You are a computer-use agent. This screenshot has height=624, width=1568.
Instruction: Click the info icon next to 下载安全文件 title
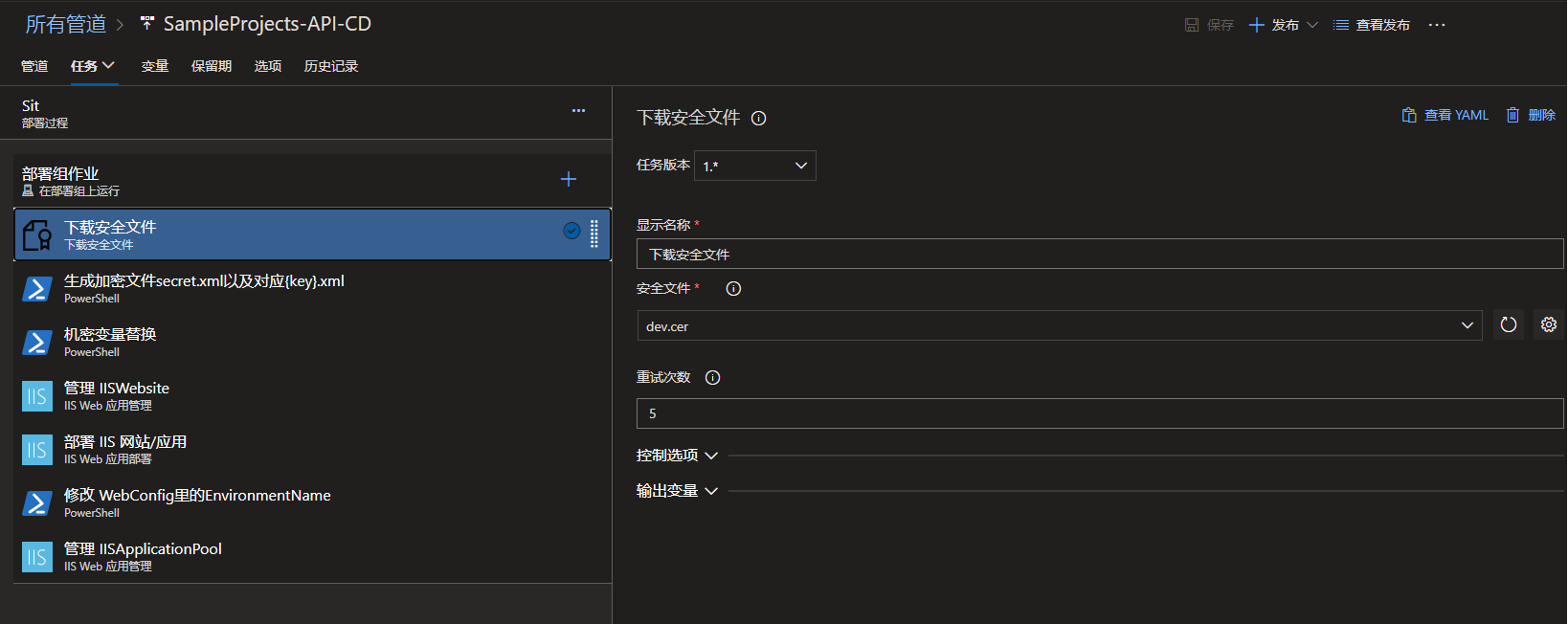pyautogui.click(x=758, y=119)
